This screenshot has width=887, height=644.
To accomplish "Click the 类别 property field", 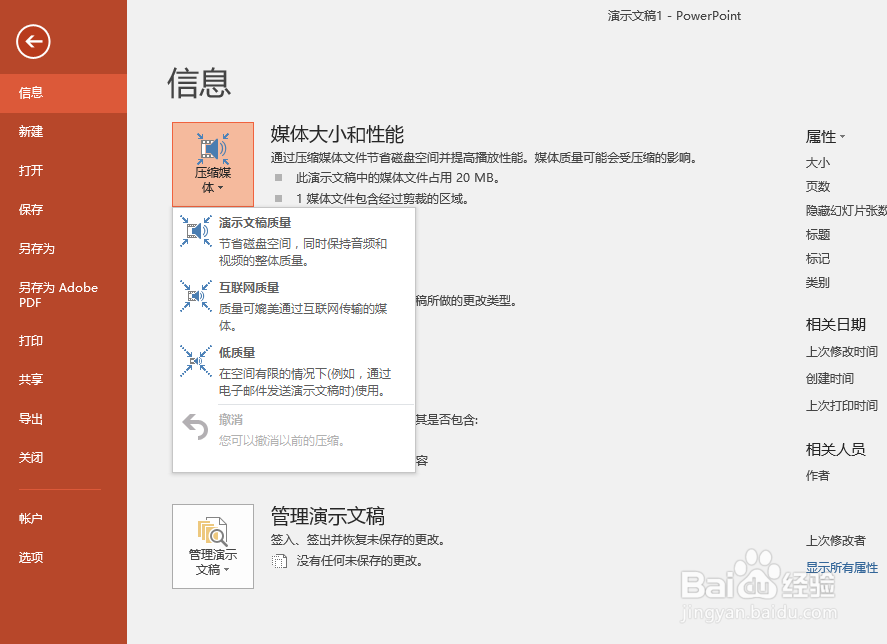I will click(x=817, y=282).
